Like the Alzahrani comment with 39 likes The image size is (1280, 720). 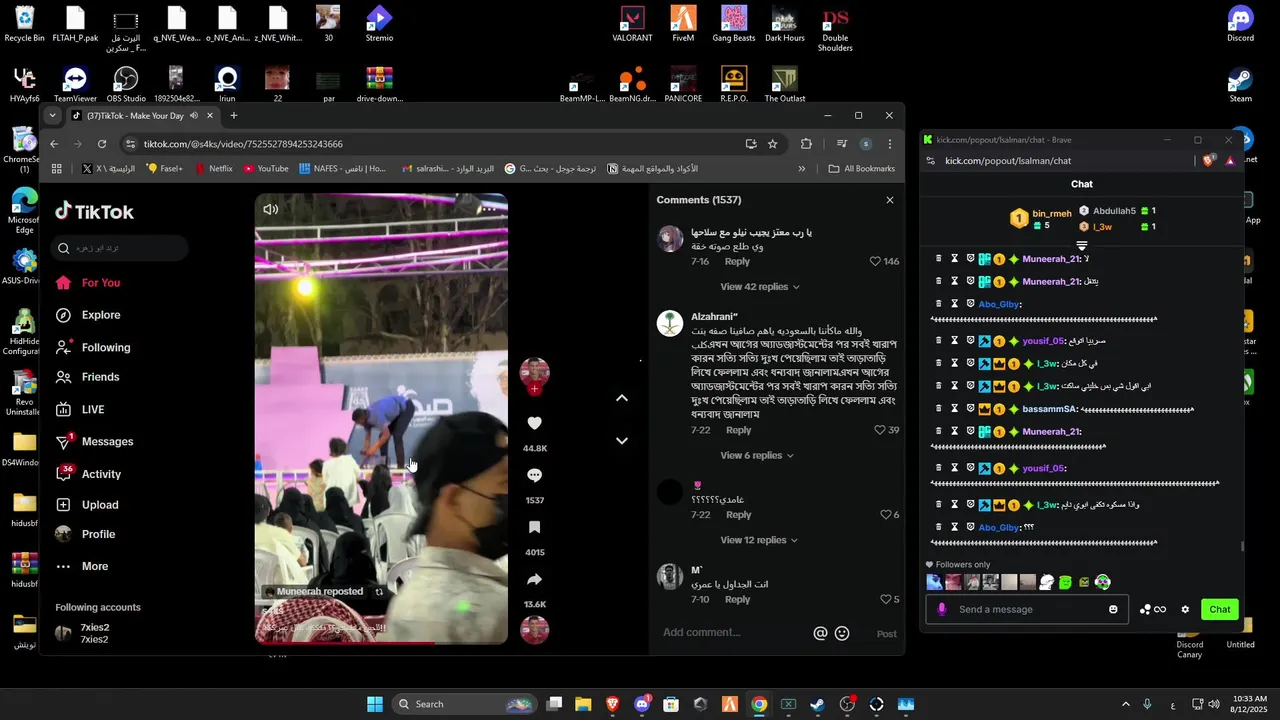point(880,430)
